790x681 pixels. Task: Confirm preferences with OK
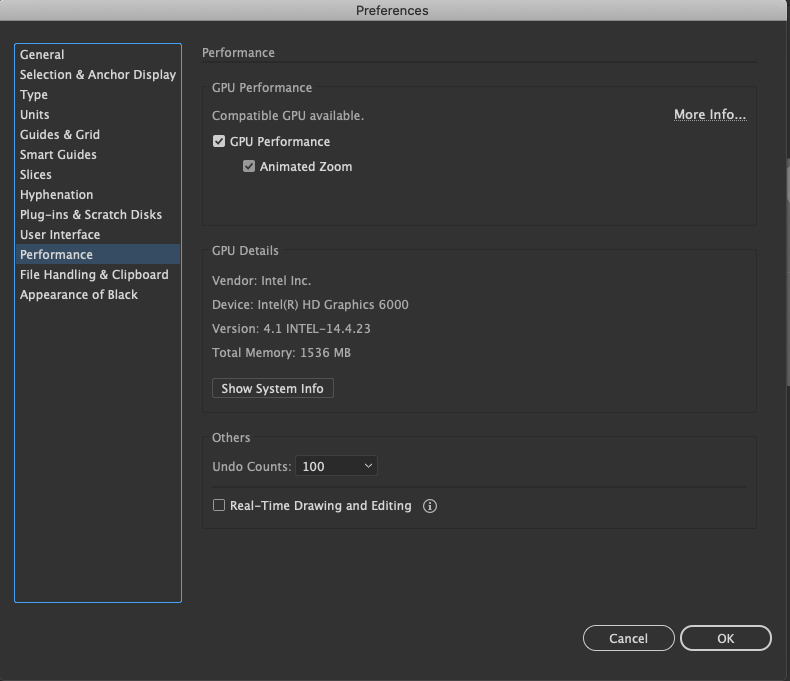tap(725, 638)
